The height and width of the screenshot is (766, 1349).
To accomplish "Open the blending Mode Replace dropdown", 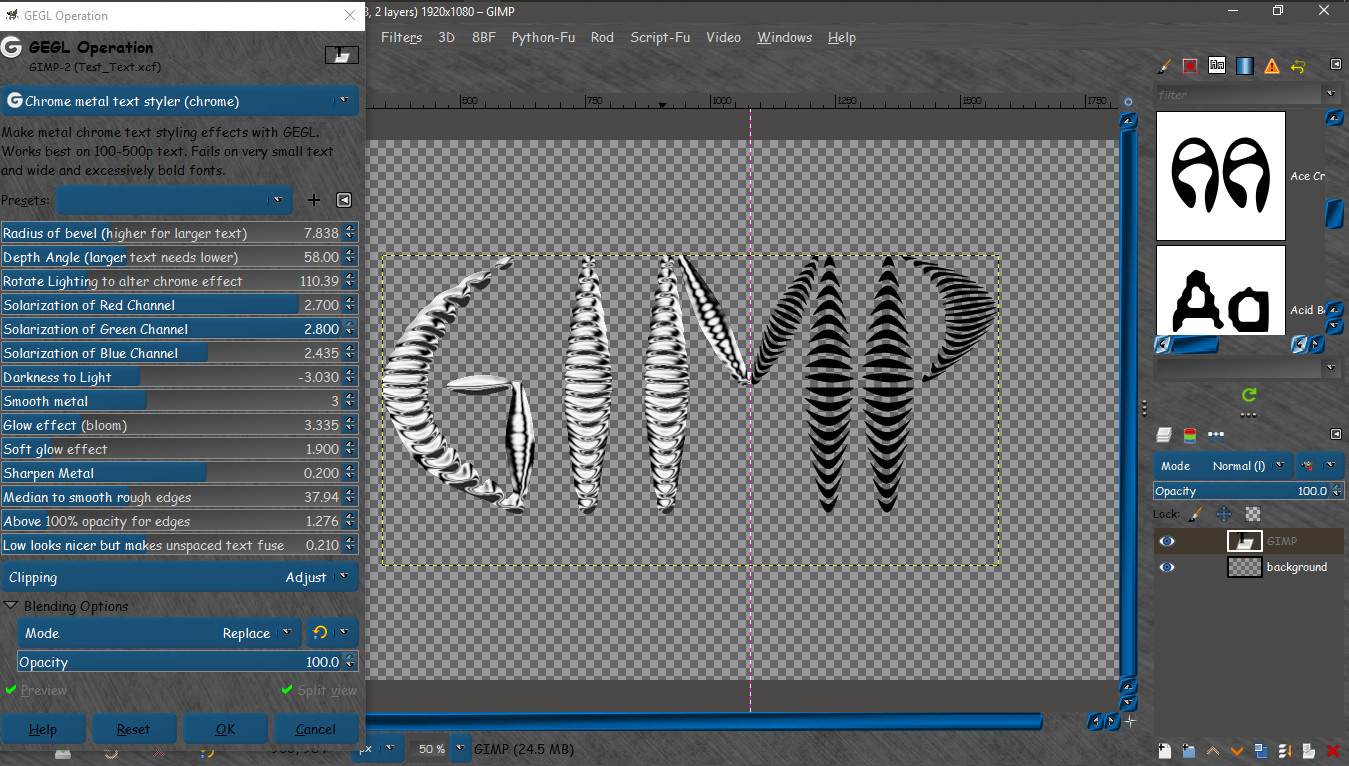I will [x=160, y=633].
